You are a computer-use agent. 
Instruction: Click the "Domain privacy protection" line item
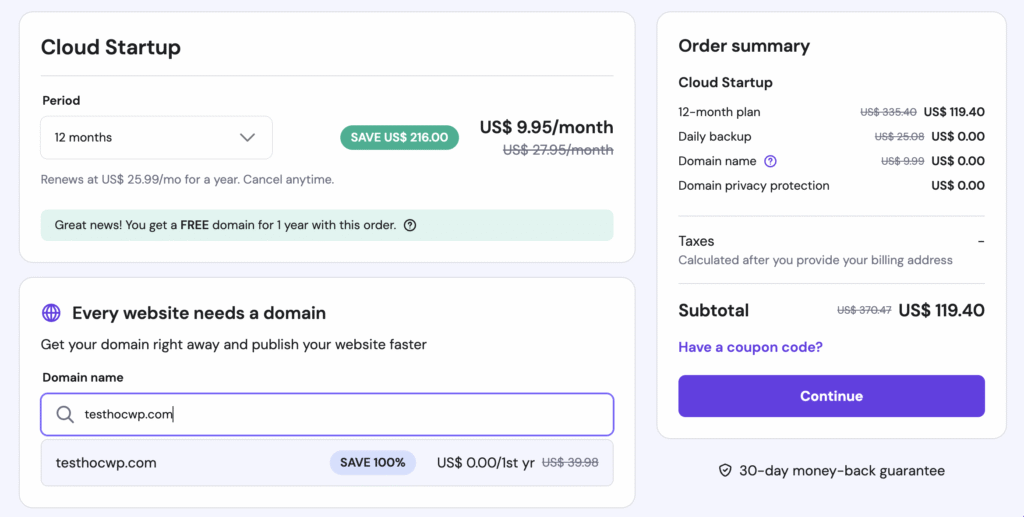click(x=754, y=185)
